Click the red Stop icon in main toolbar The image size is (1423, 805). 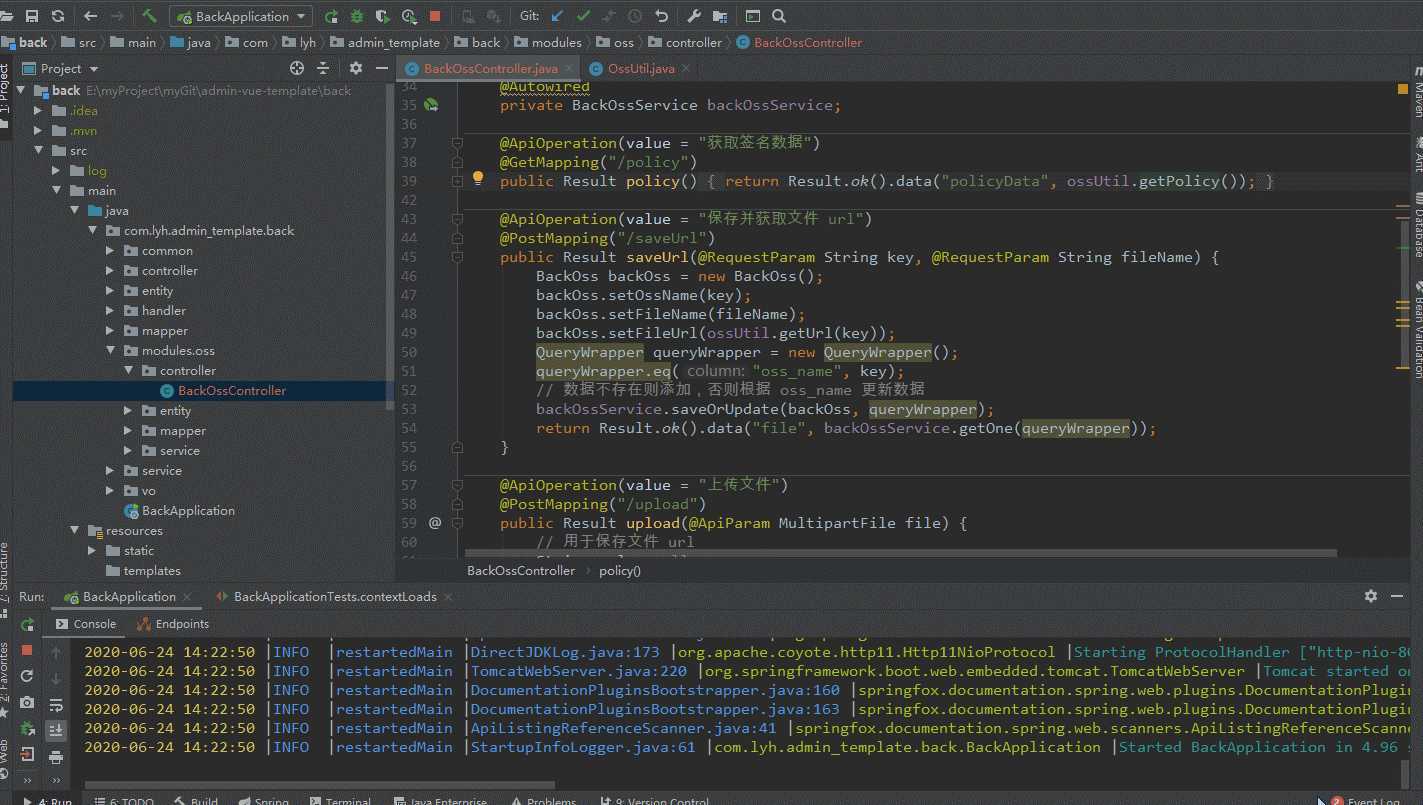point(435,16)
